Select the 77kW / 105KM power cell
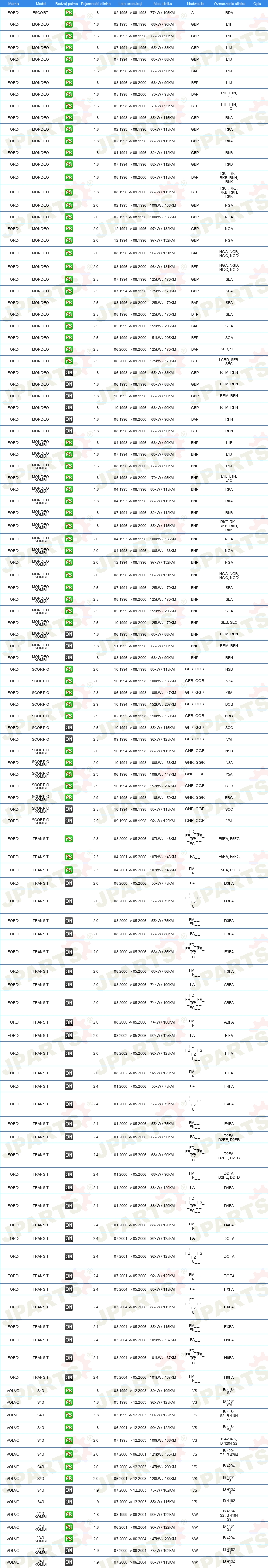268x1568 pixels. tap(162, 12)
